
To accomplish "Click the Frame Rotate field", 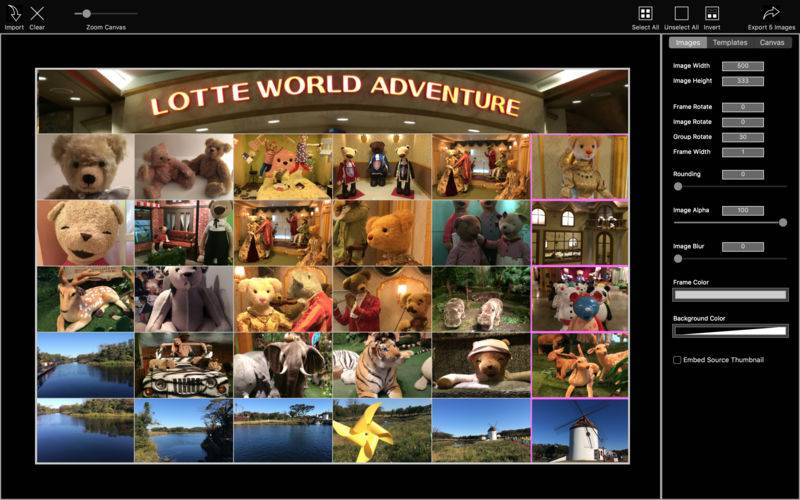I will tap(743, 107).
